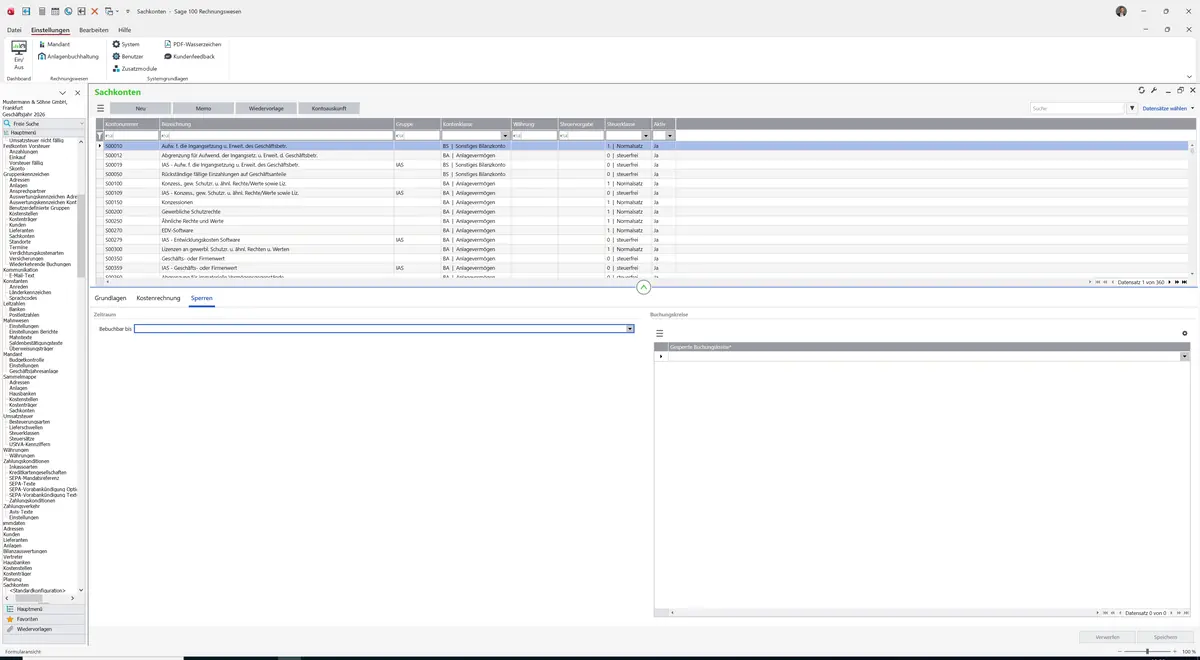Image resolution: width=1200 pixels, height=660 pixels.
Task: Open the Hilfe menu
Action: [x=125, y=30]
